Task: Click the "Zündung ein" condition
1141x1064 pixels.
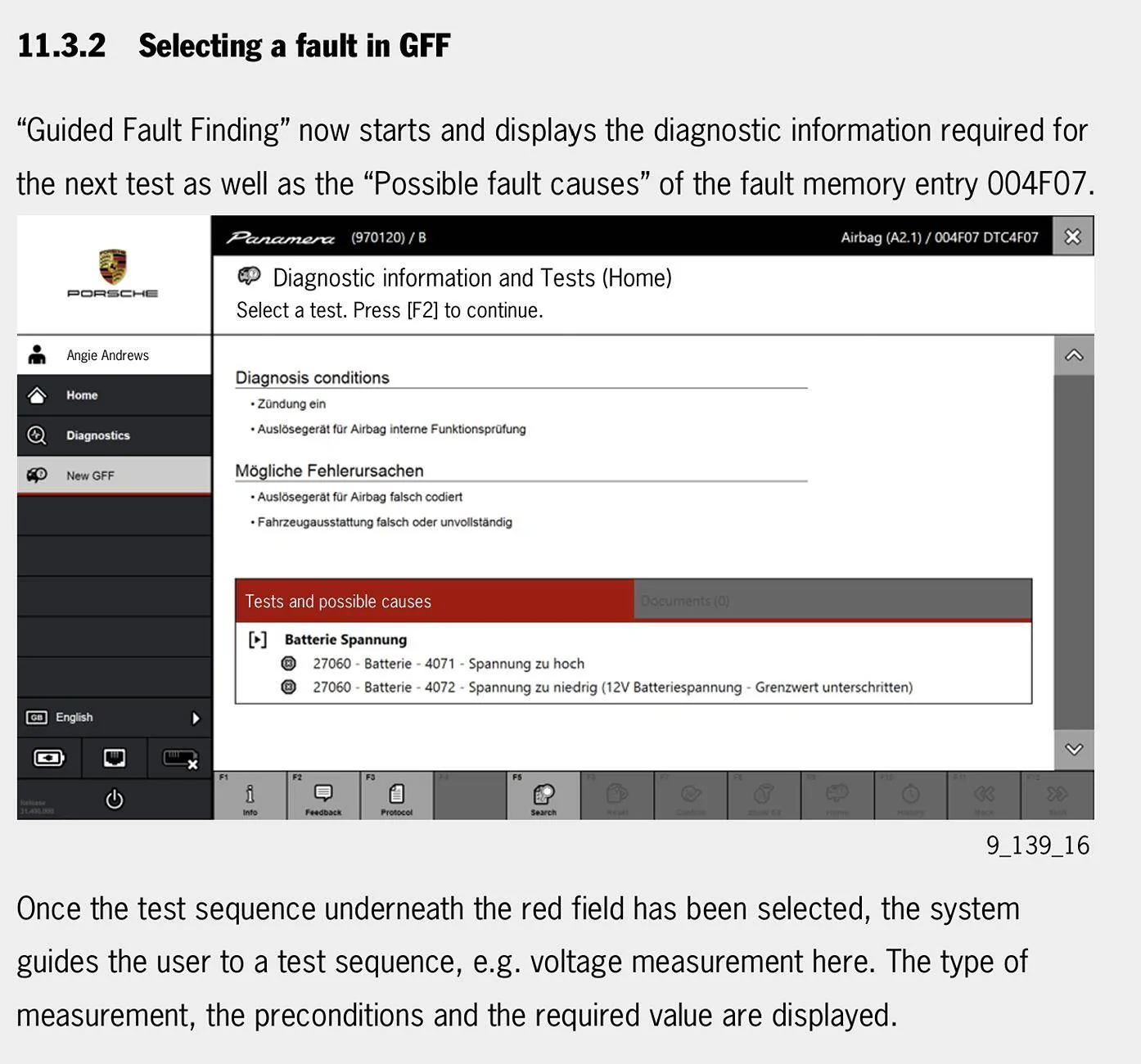Action: [291, 404]
